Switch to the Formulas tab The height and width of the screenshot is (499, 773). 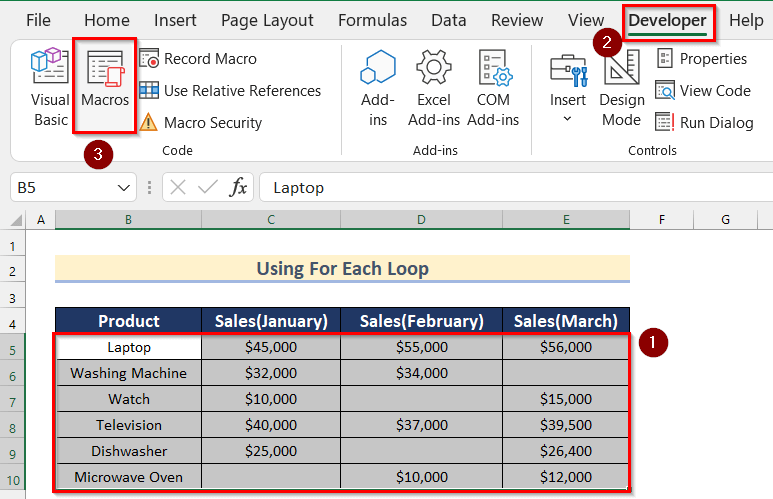372,20
